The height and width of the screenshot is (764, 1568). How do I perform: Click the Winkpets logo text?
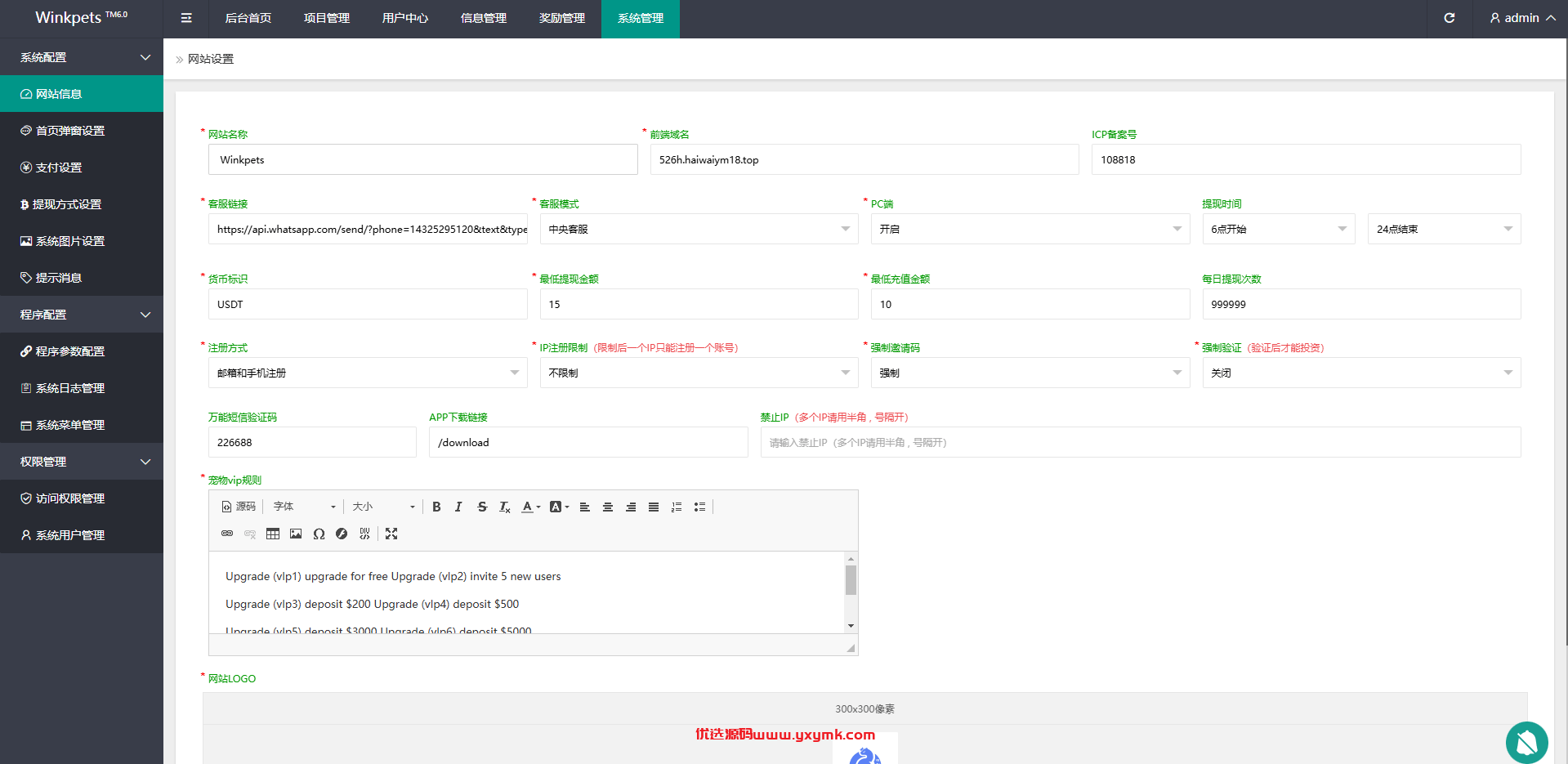tap(81, 17)
